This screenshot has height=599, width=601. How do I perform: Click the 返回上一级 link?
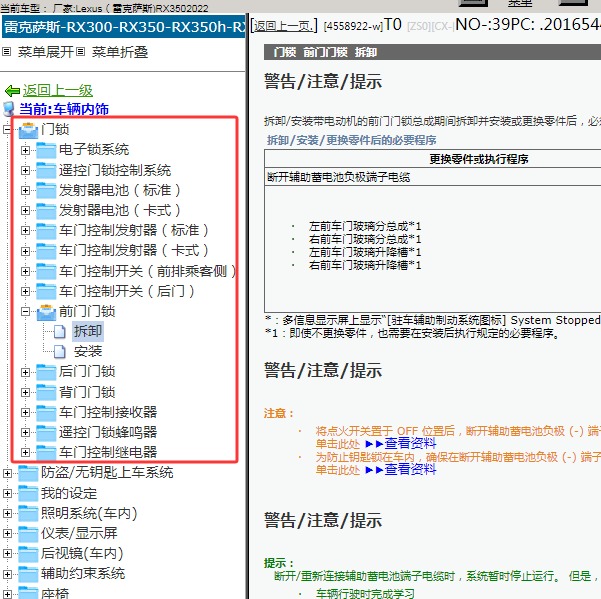pyautogui.click(x=57, y=90)
